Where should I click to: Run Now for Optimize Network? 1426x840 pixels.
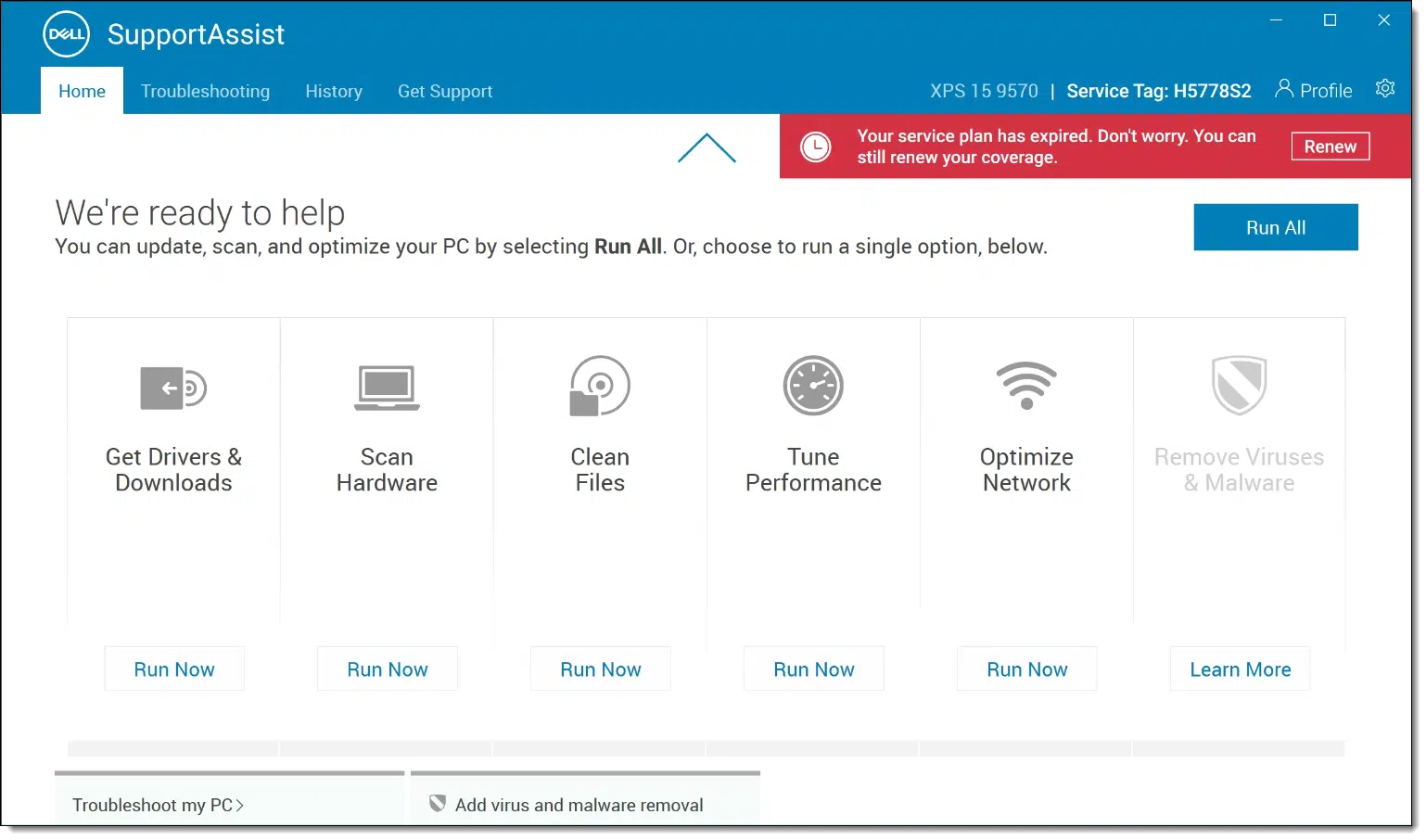(1027, 669)
